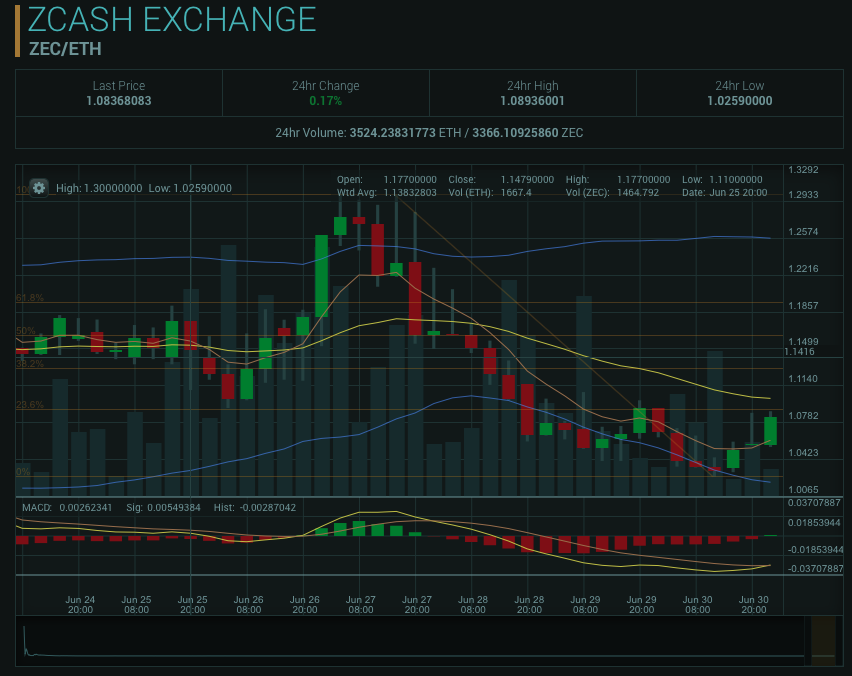Click the Open value 1.17700000
This screenshot has height=676, width=852.
410,179
